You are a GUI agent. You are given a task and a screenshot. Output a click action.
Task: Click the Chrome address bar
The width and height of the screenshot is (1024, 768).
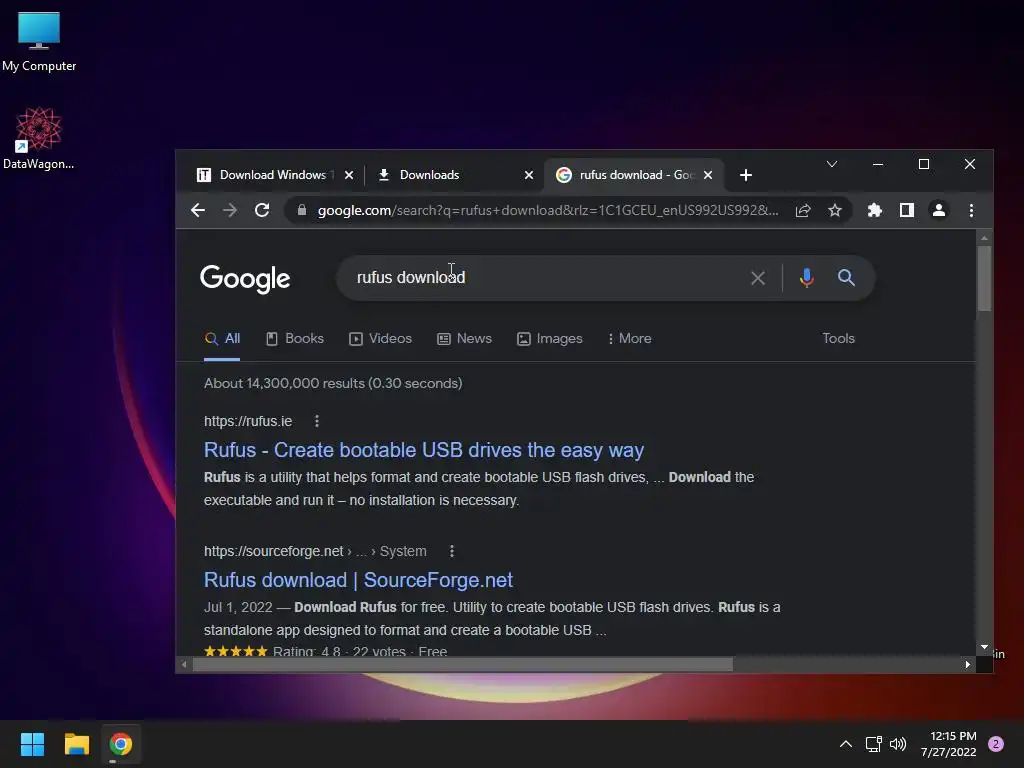[547, 210]
